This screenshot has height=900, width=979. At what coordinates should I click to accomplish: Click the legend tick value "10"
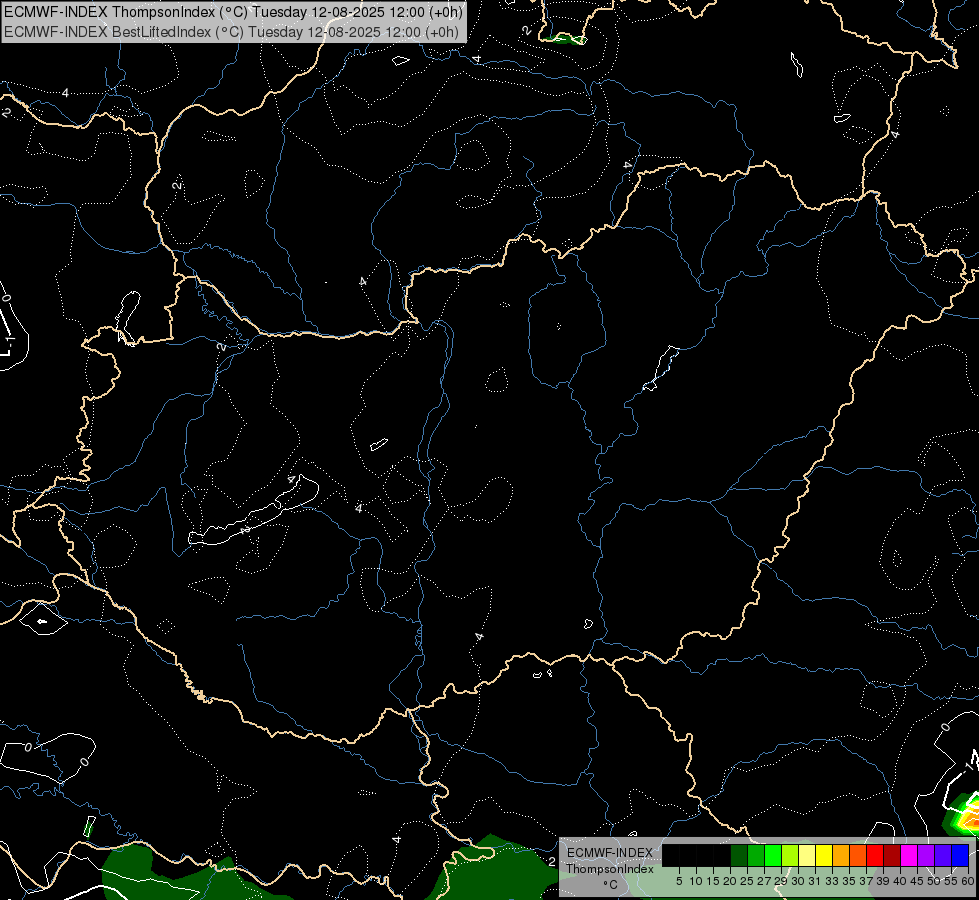pyautogui.click(x=696, y=881)
